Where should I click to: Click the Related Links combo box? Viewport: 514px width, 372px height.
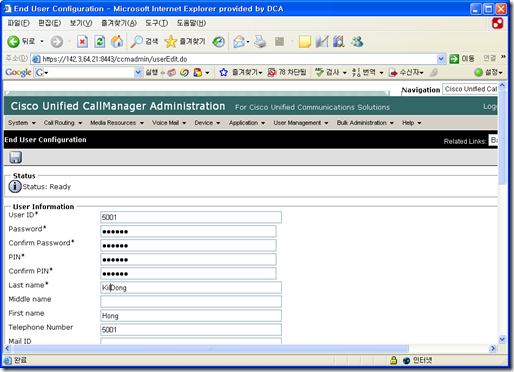click(493, 140)
